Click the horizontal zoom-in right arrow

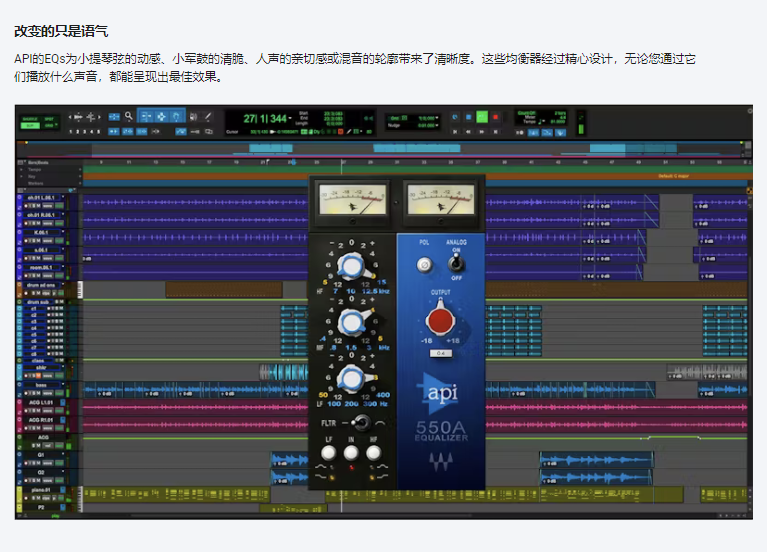tap(99, 117)
